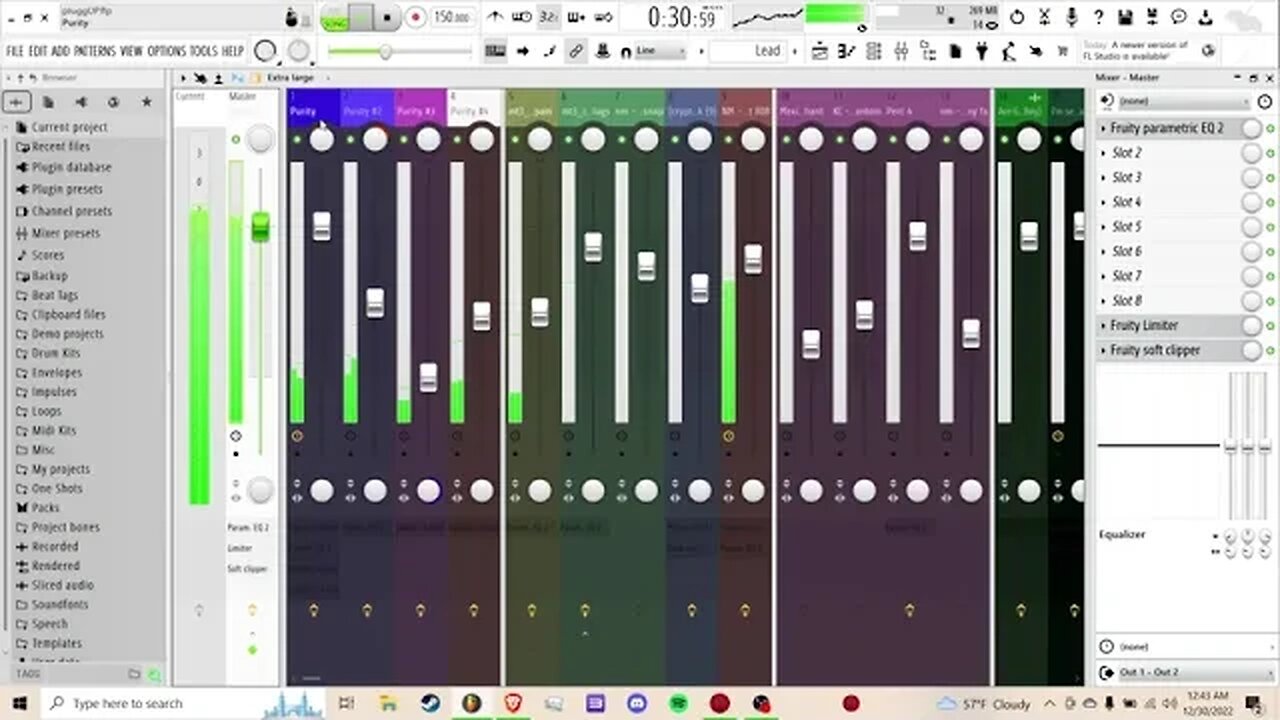The width and height of the screenshot is (1280, 720).
Task: Click the browser files tab icon
Action: [x=48, y=102]
